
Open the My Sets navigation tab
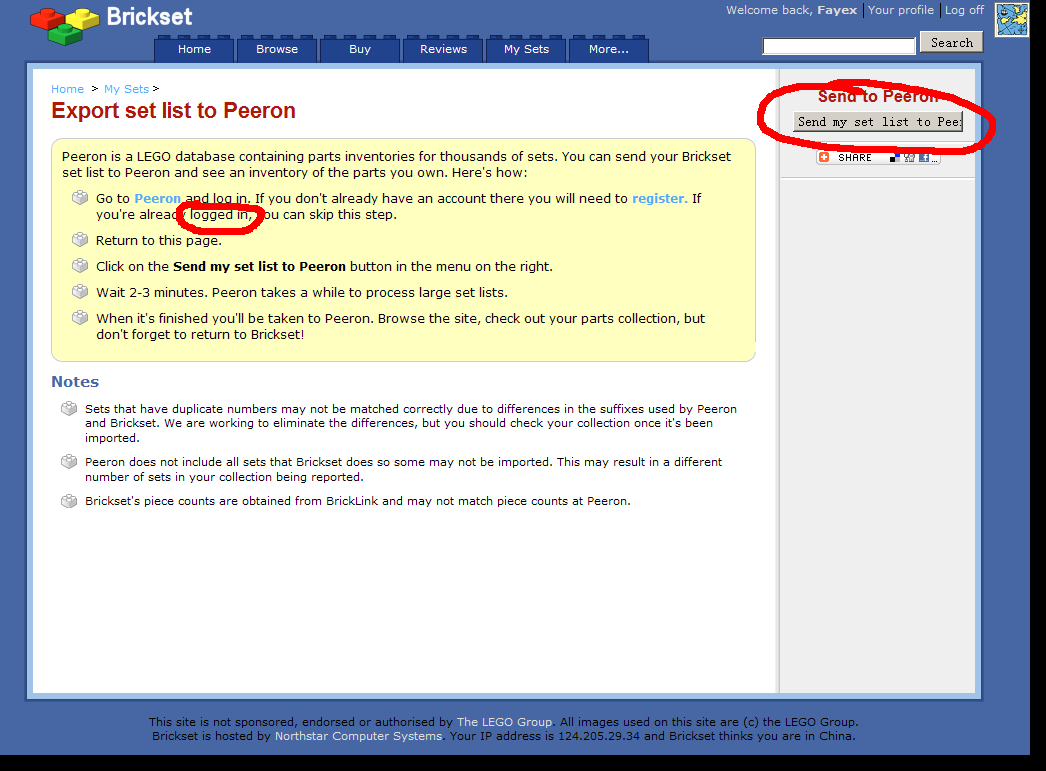pyautogui.click(x=526, y=49)
